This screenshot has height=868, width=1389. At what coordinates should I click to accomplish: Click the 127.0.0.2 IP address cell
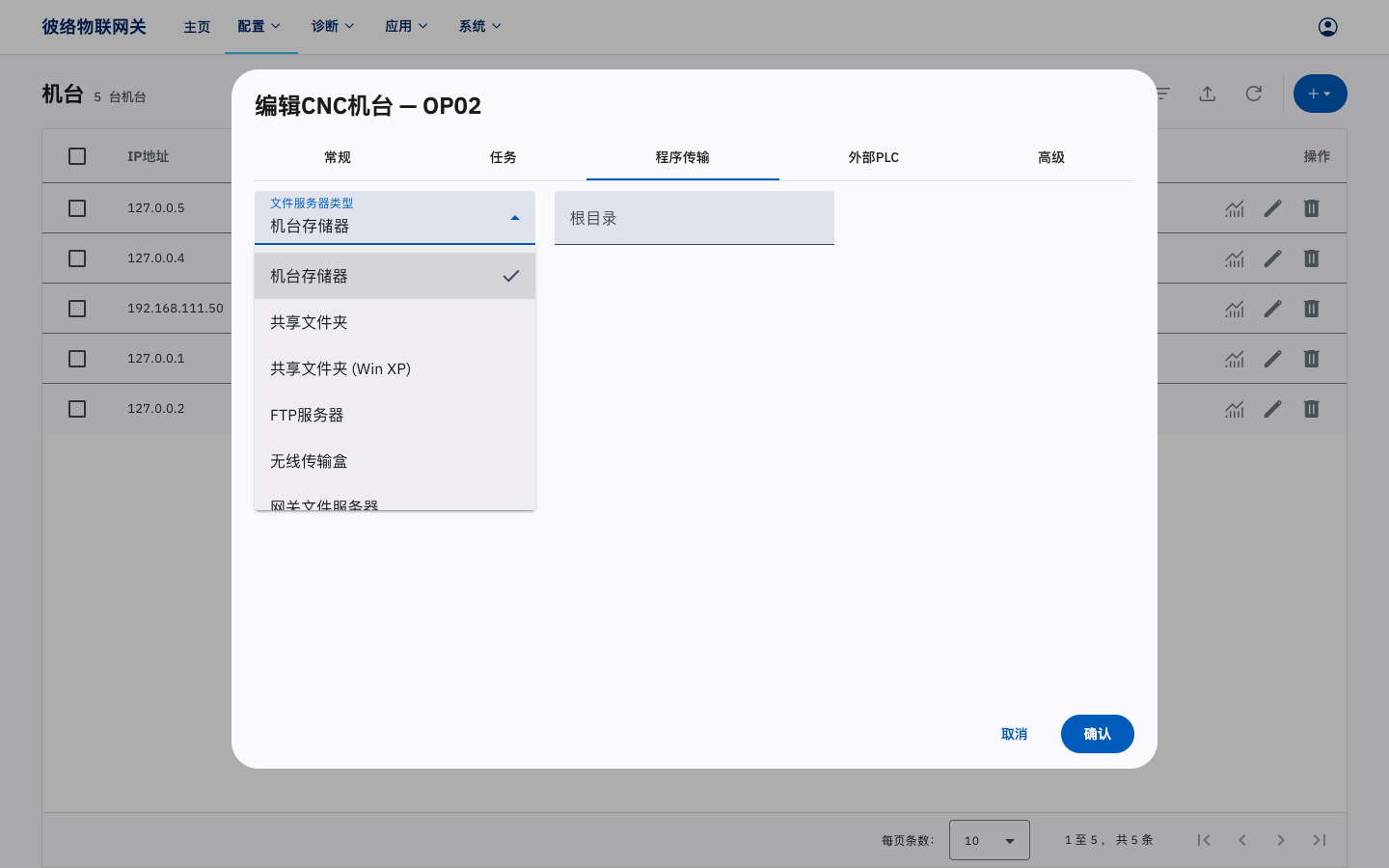click(x=156, y=409)
